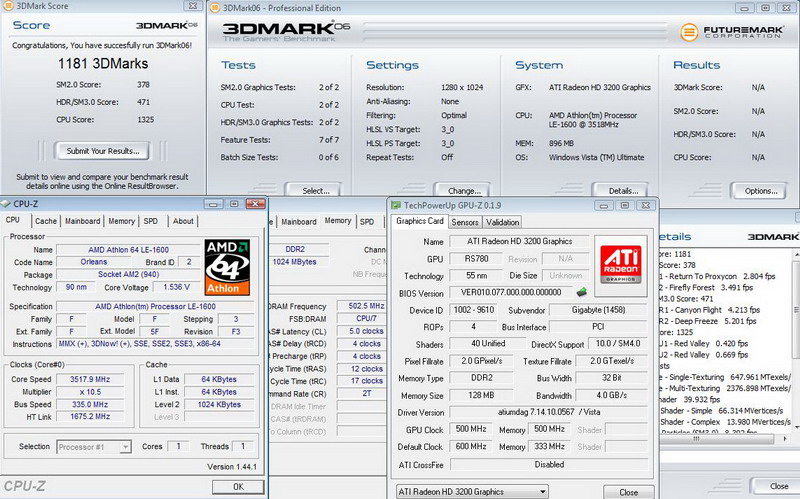Click the Level 2 cache value 1024 KBytes
This screenshot has height=499, width=800.
coord(219,405)
